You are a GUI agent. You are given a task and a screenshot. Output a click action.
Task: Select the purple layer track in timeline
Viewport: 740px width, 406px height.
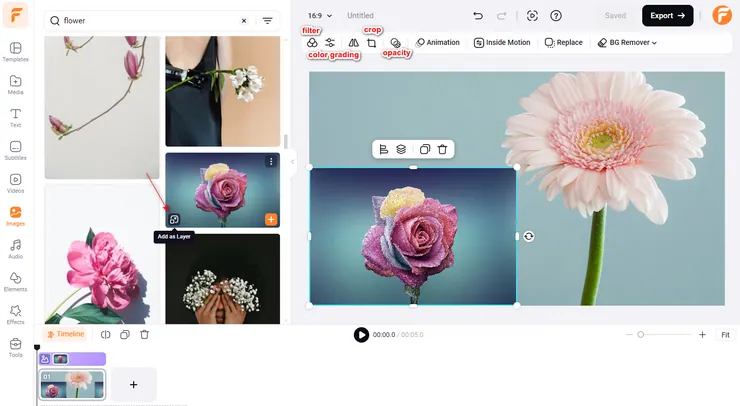point(72,359)
